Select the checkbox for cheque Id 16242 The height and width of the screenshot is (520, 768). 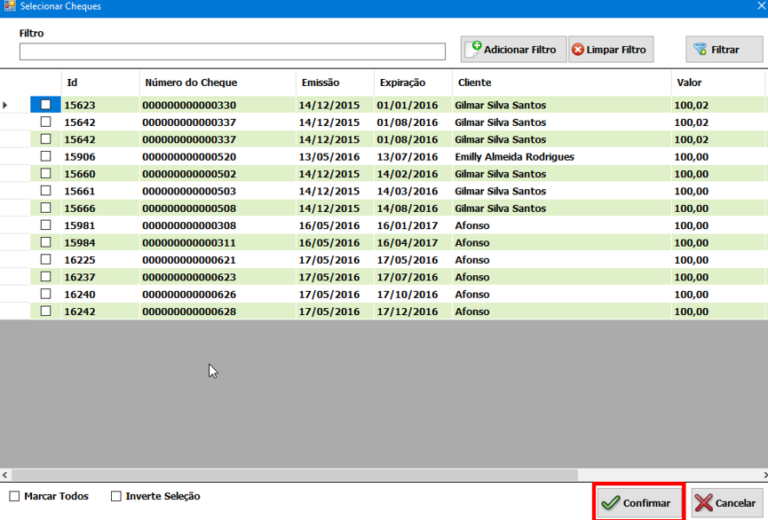coord(45,311)
